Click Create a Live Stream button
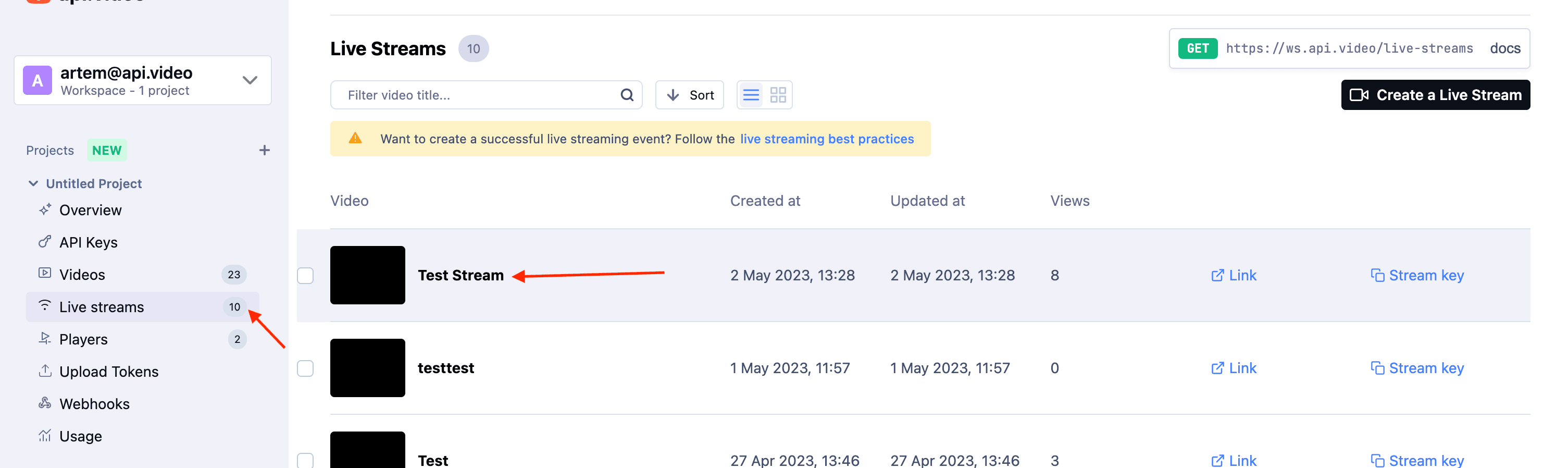 pyautogui.click(x=1435, y=95)
